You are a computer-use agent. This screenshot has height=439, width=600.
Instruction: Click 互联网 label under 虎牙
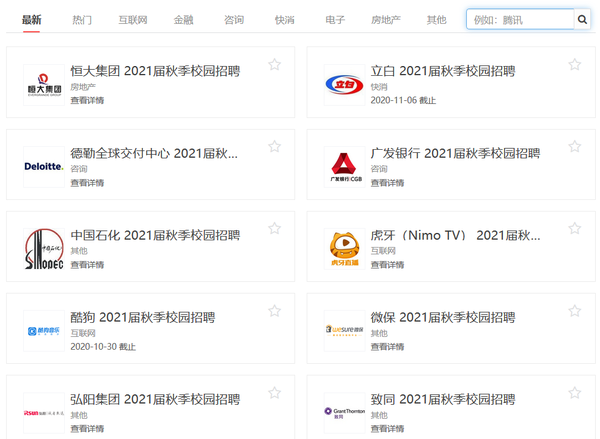tap(383, 251)
